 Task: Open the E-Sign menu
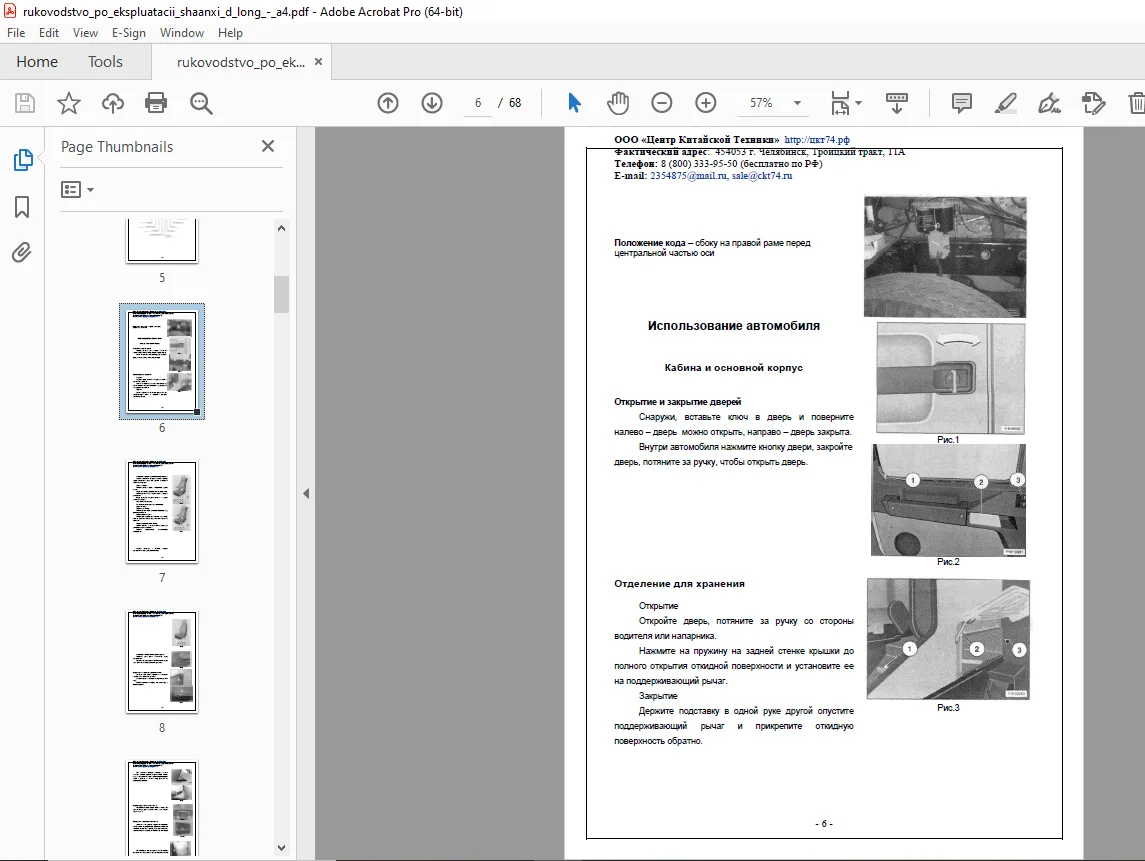coord(129,33)
